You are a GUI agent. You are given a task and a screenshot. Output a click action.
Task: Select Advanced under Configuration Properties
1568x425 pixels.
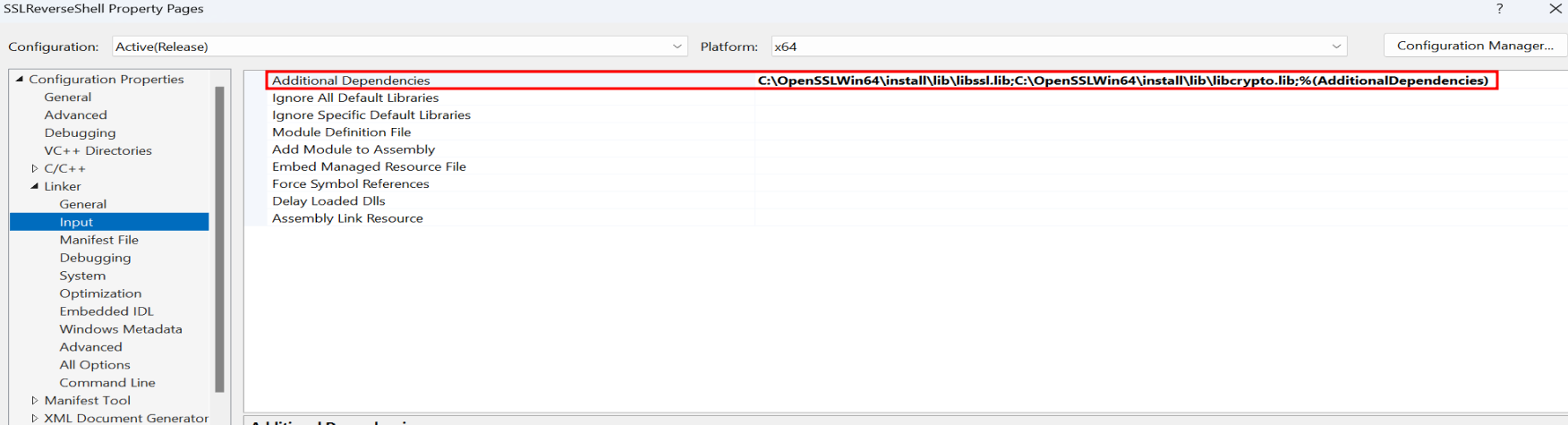click(x=76, y=115)
